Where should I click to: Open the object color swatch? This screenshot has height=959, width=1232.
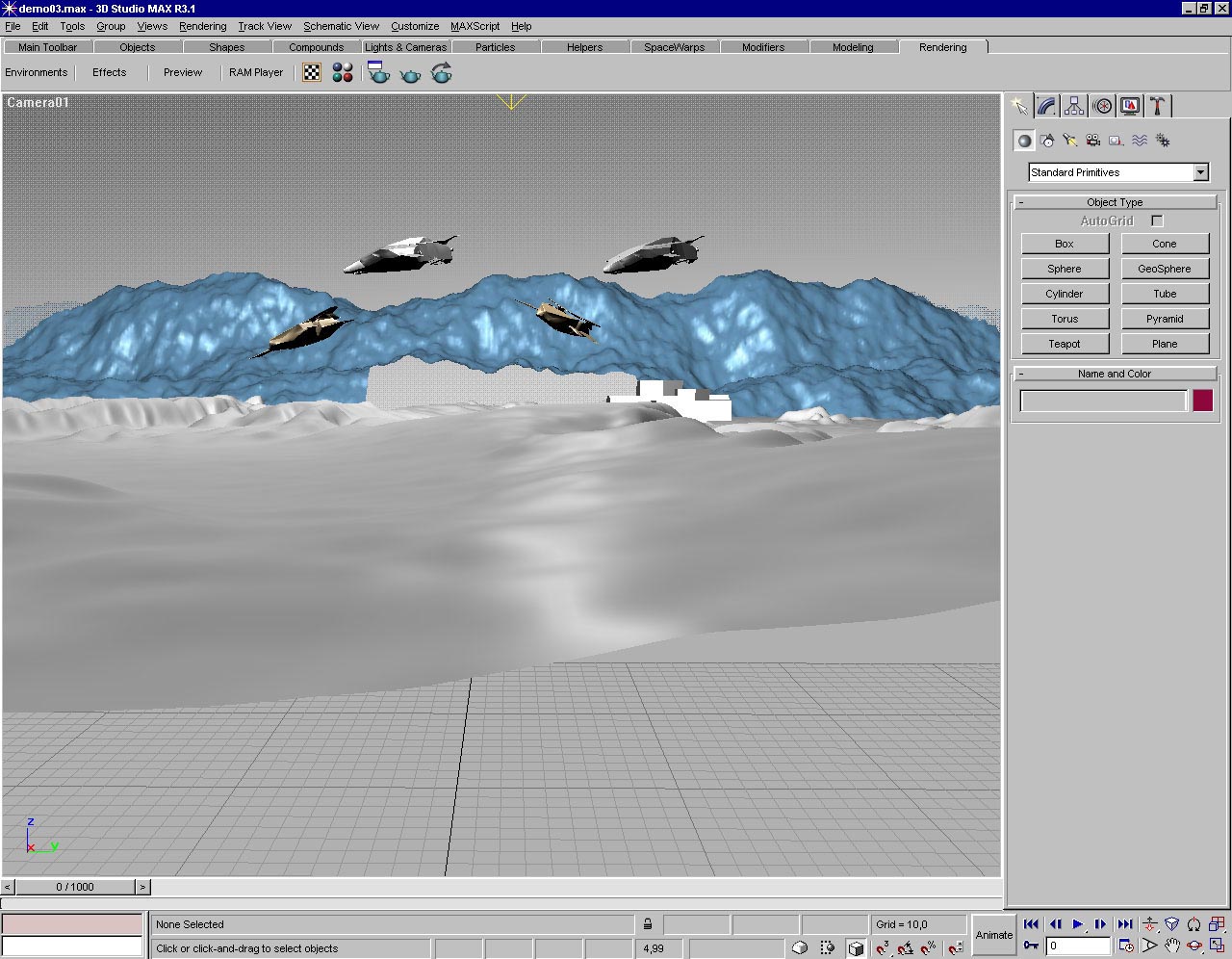point(1203,401)
